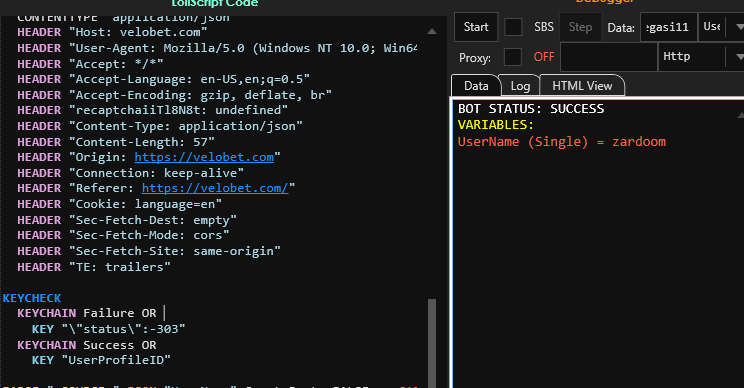This screenshot has width=744, height=388.
Task: Click the Data input field
Action: (669, 27)
